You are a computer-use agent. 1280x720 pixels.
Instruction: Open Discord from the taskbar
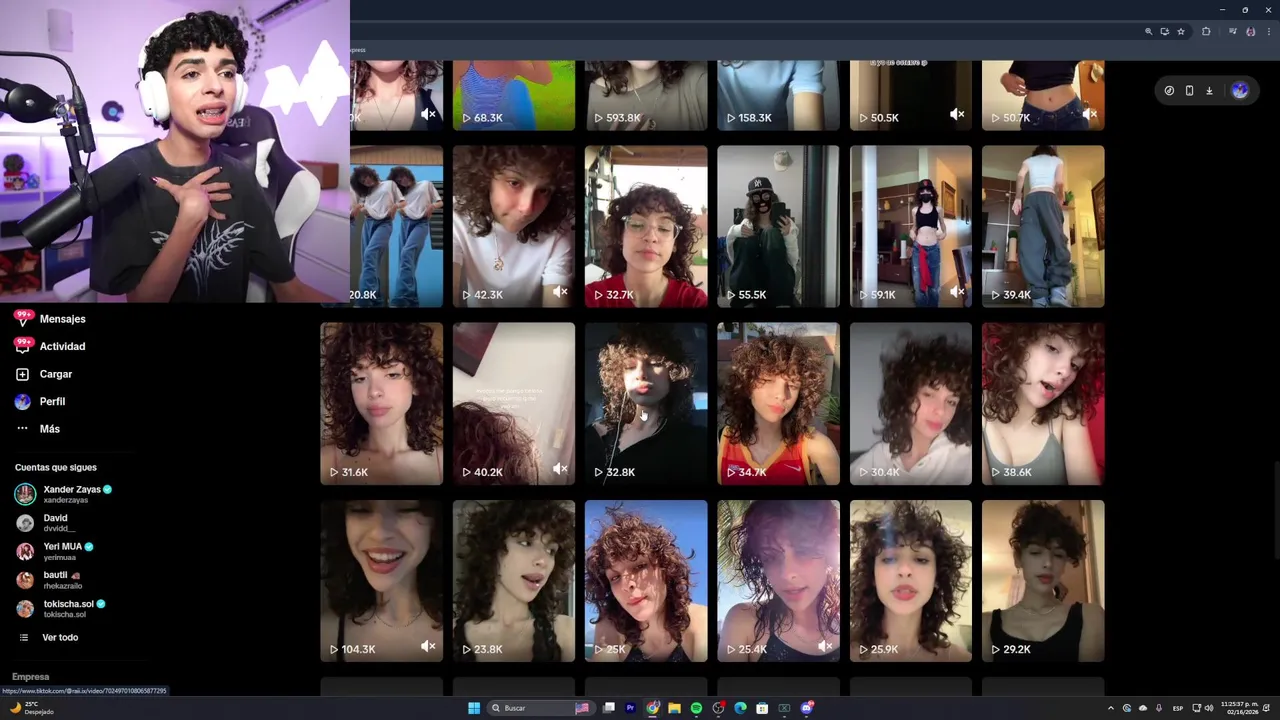[806, 708]
